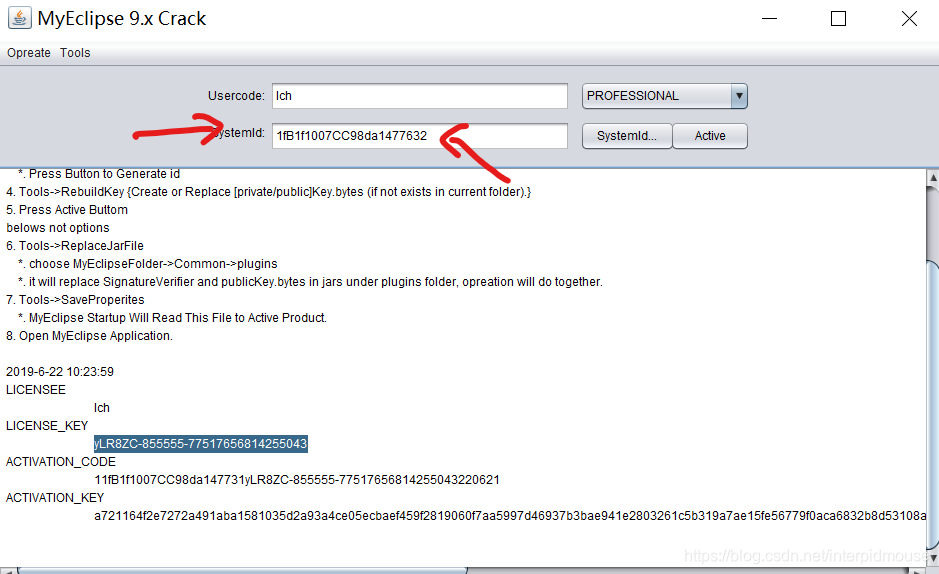Click the line 'MyEclipse Startup Will Read This File'
The height and width of the screenshot is (574, 939).
(172, 318)
